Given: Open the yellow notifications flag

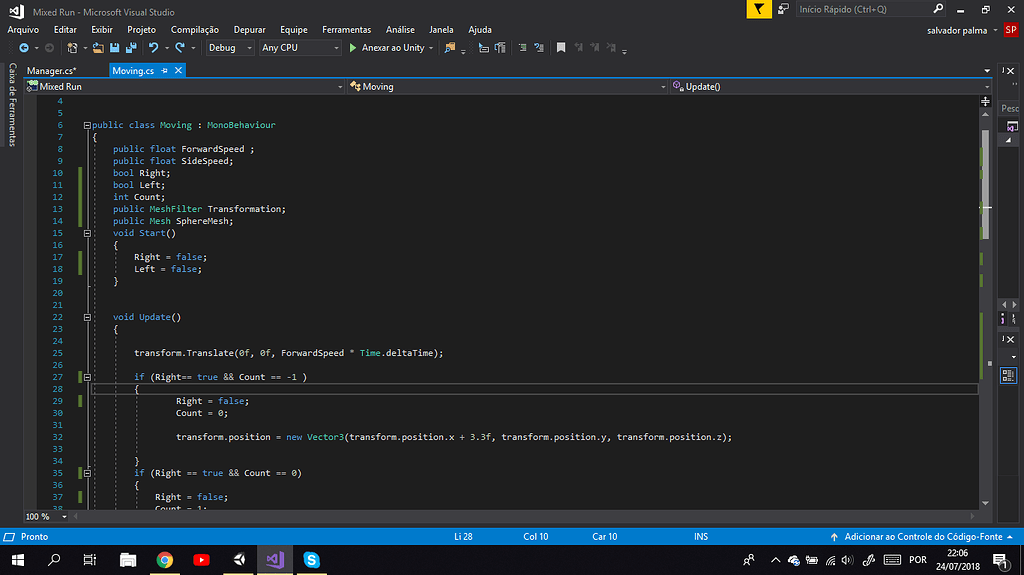Looking at the screenshot, I should pyautogui.click(x=760, y=9).
